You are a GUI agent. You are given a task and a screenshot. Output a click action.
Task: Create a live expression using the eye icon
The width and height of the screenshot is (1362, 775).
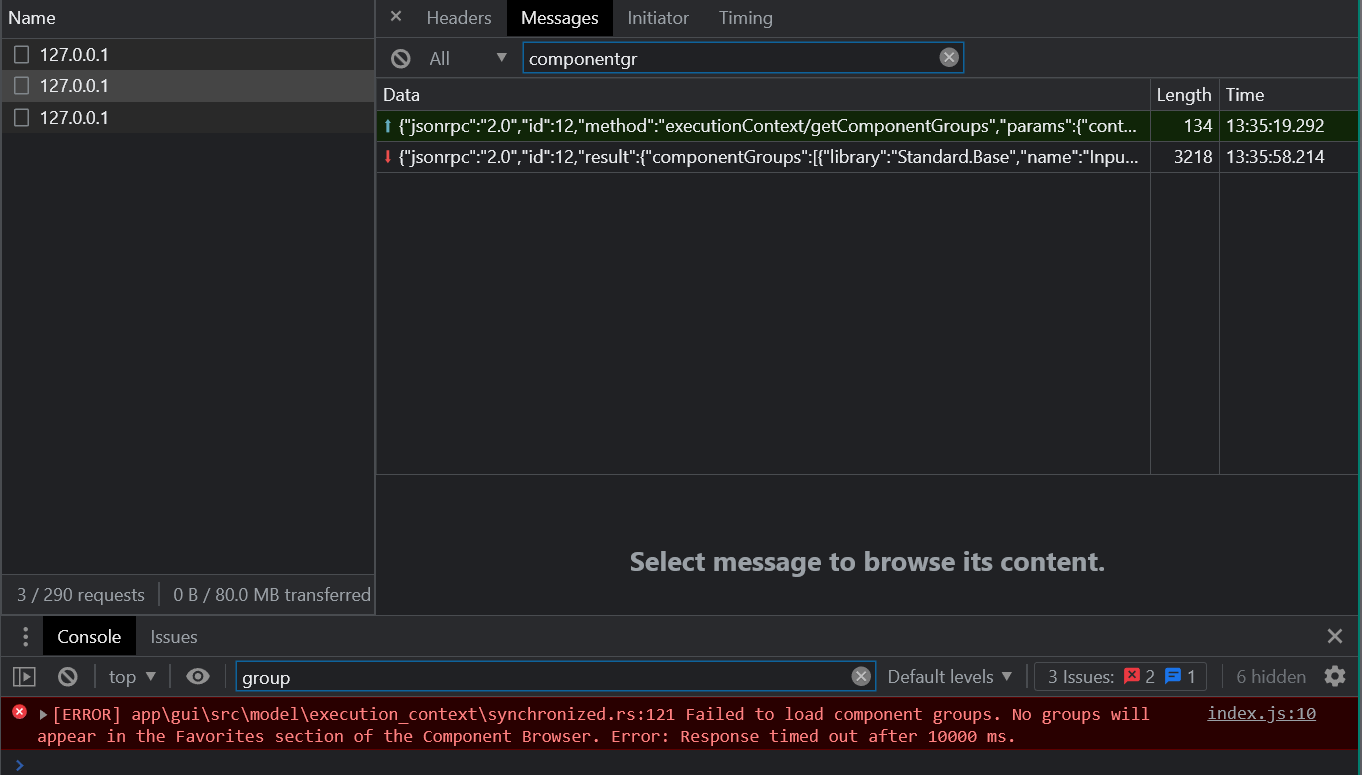pyautogui.click(x=197, y=676)
